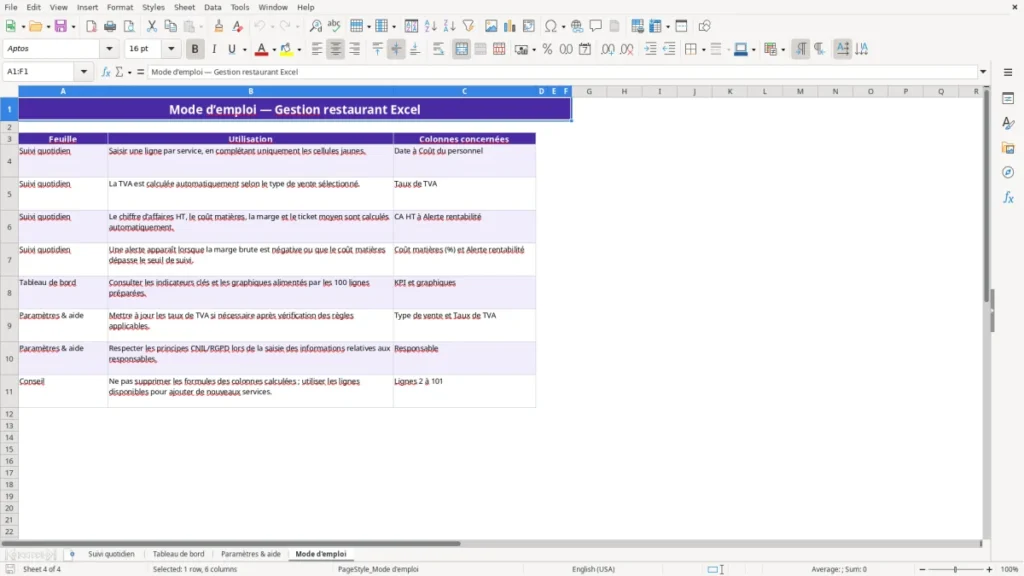Apply the red font color swatch
Image resolution: width=1024 pixels, height=576 pixels.
261,49
